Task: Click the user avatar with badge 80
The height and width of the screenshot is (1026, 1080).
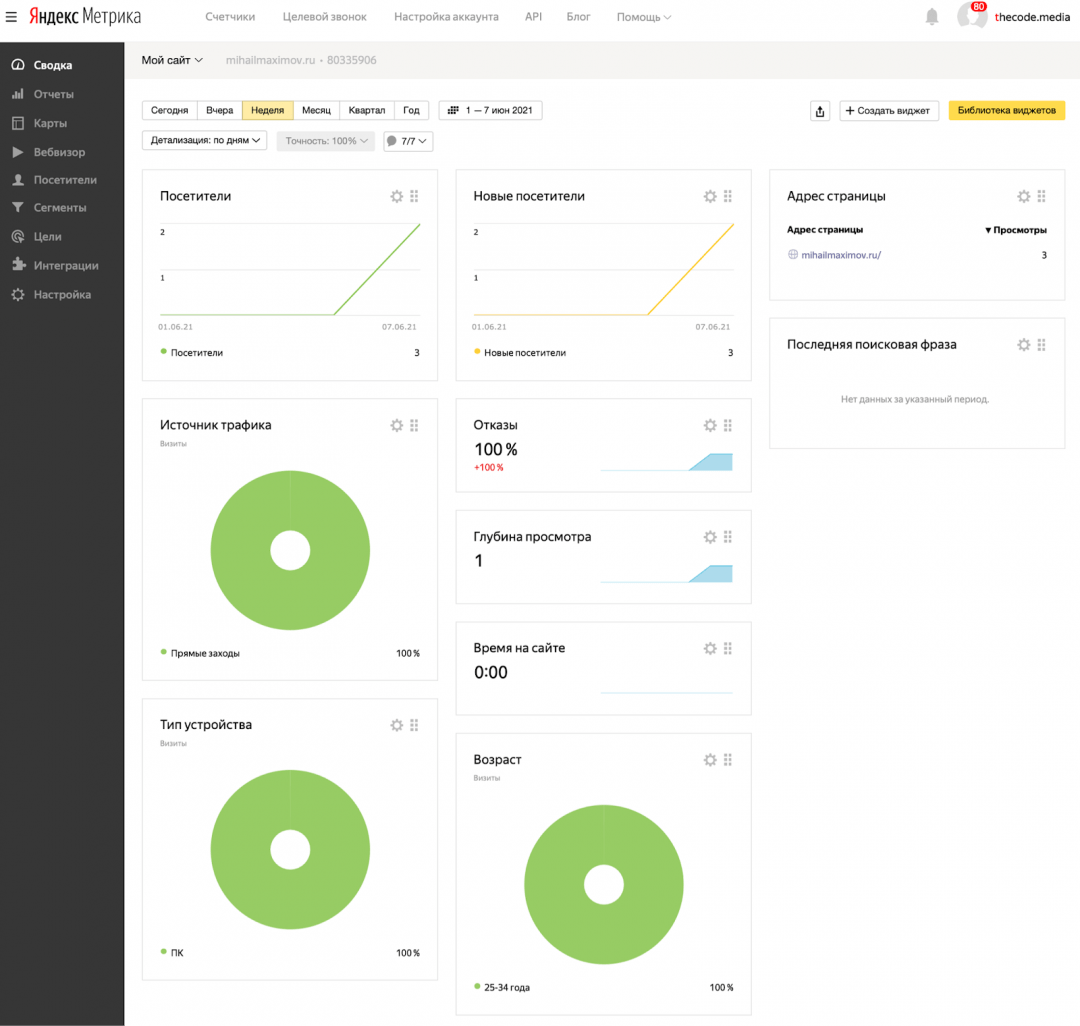Action: click(971, 17)
